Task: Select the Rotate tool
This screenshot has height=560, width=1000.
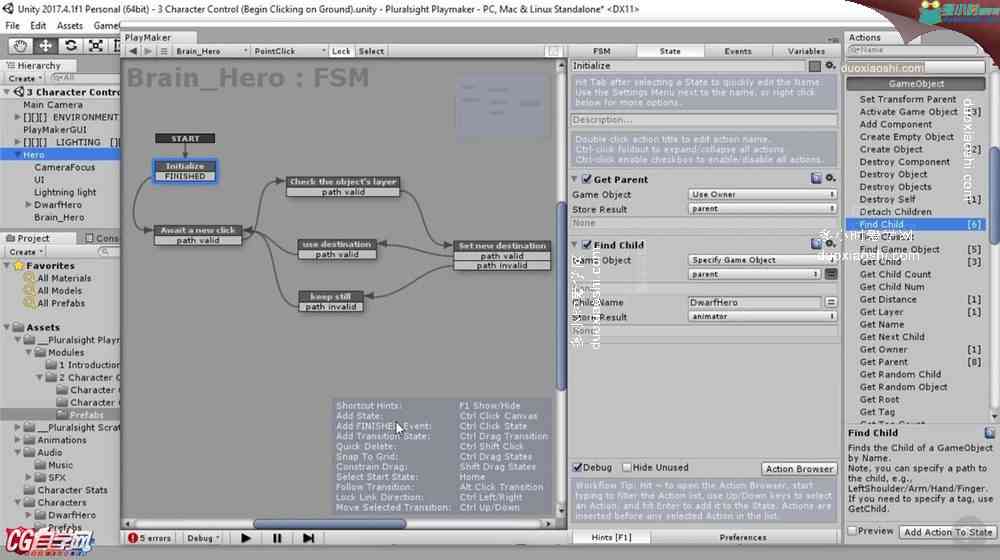Action: 71,46
